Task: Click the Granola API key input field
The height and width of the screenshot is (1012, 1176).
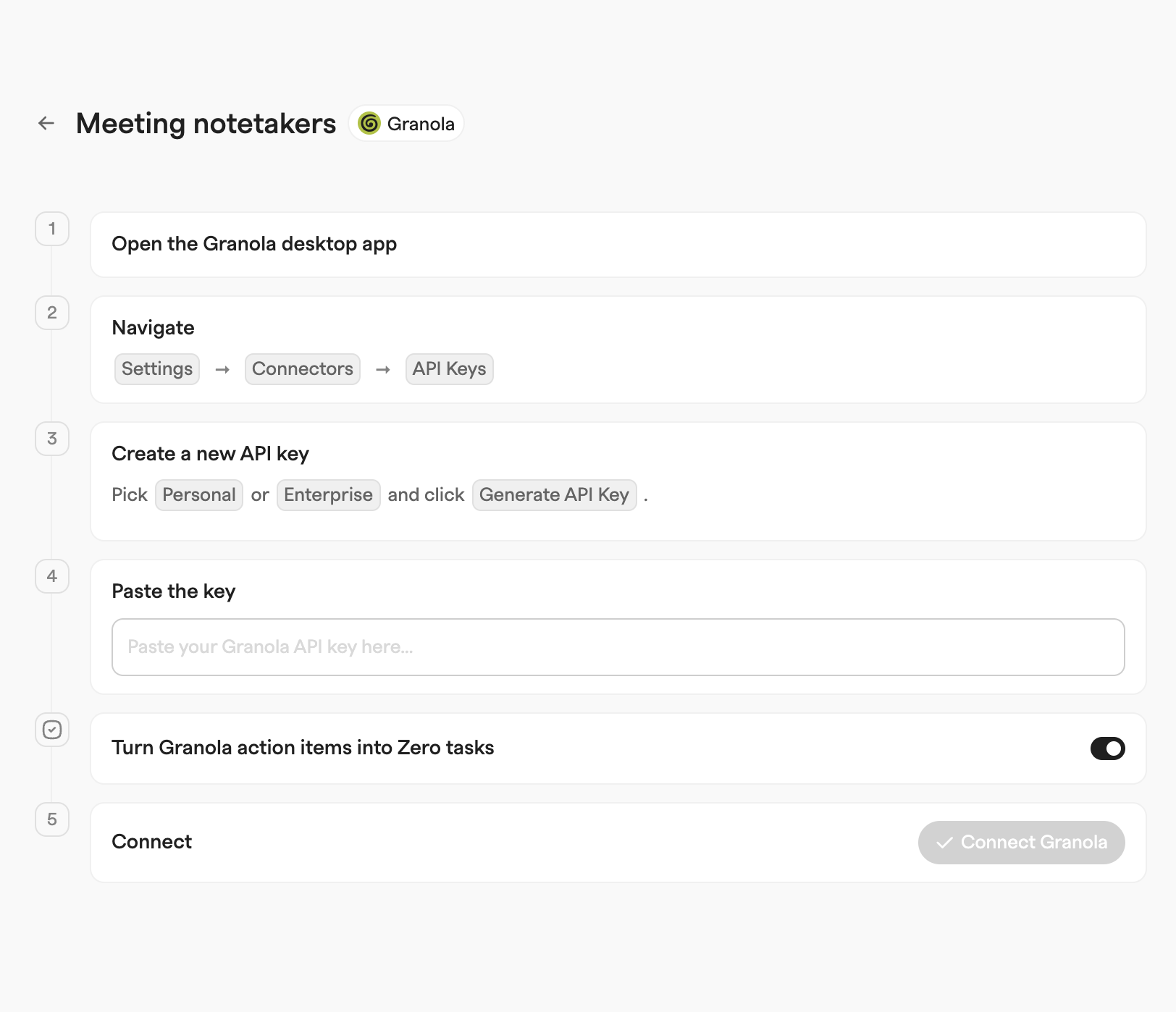Action: coord(618,647)
